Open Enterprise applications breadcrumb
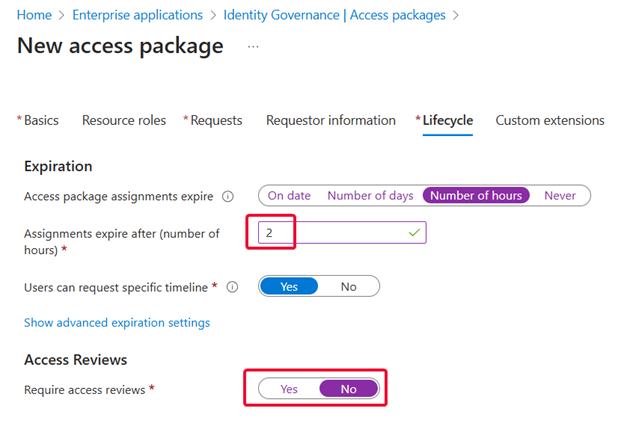Screen dimensions: 624x444 [x=137, y=15]
